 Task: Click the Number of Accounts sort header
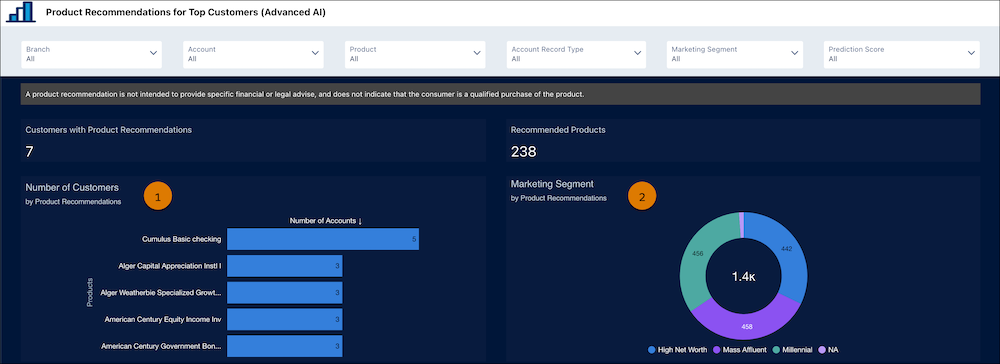point(326,221)
